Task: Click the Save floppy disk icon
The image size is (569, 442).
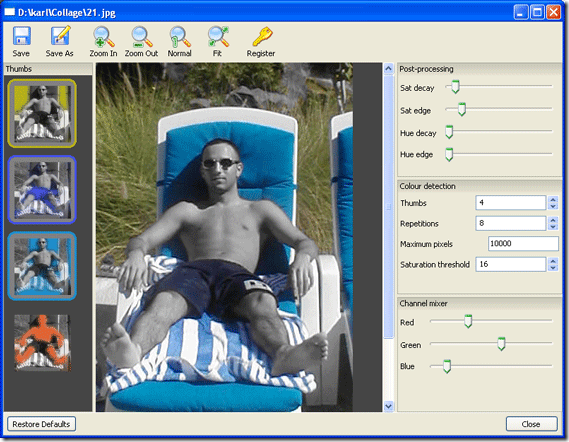Action: coord(21,36)
